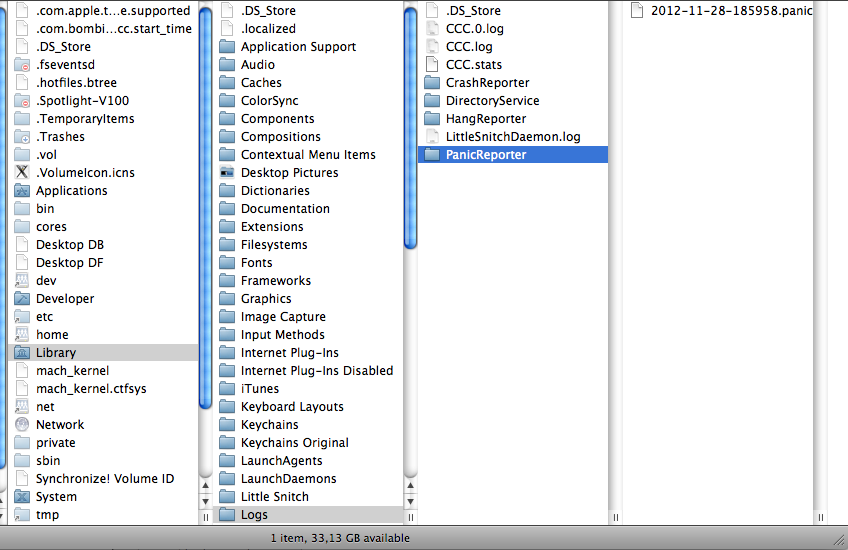Open the ColorSync folder
This screenshot has width=848, height=550.
click(308, 101)
